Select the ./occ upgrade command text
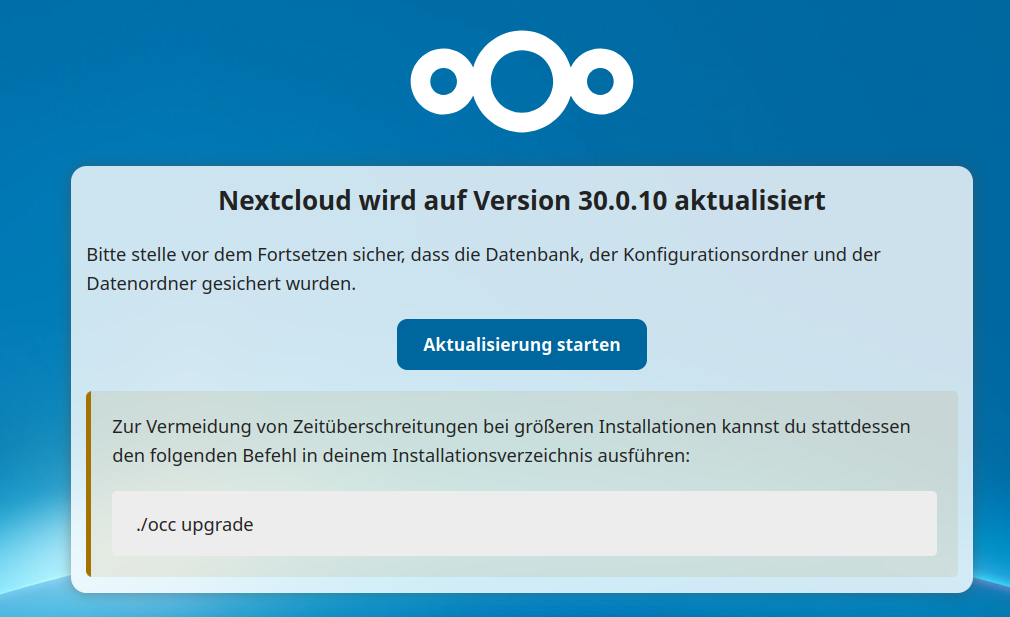Image resolution: width=1010 pixels, height=617 pixels. pos(195,524)
